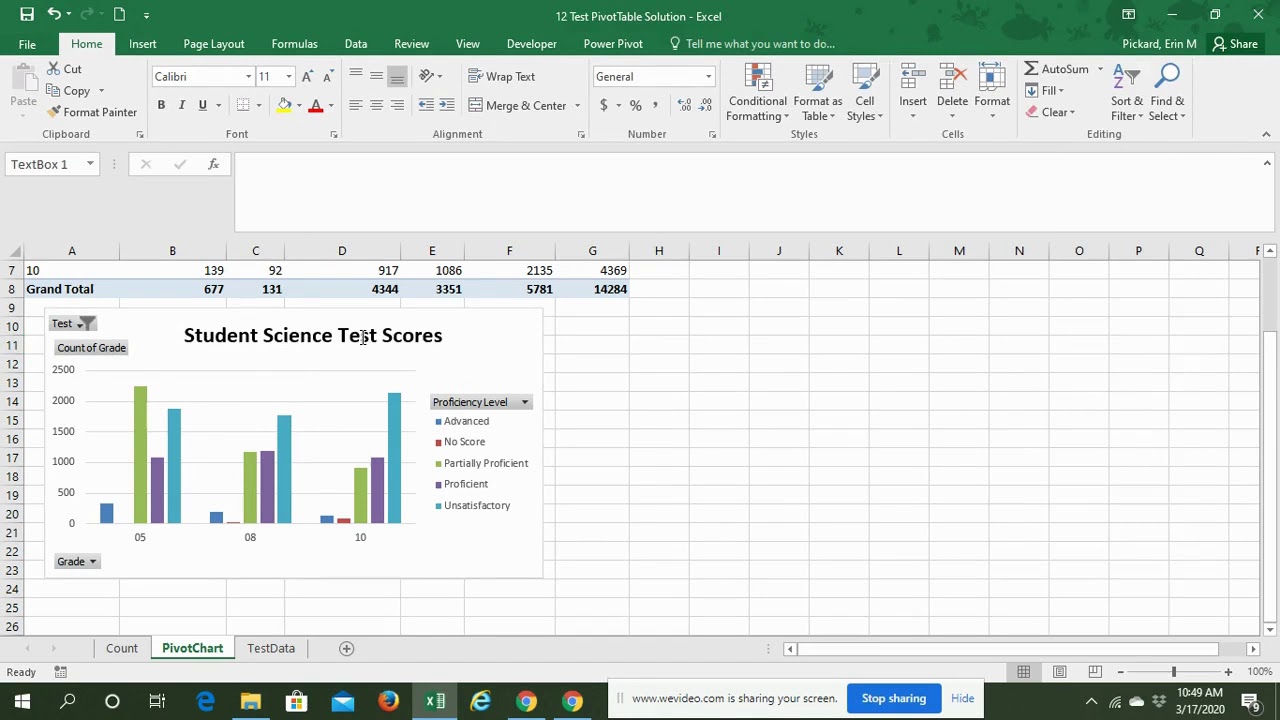Open the Name Box dropdown
Screen dimensions: 1280x720
(x=90, y=164)
